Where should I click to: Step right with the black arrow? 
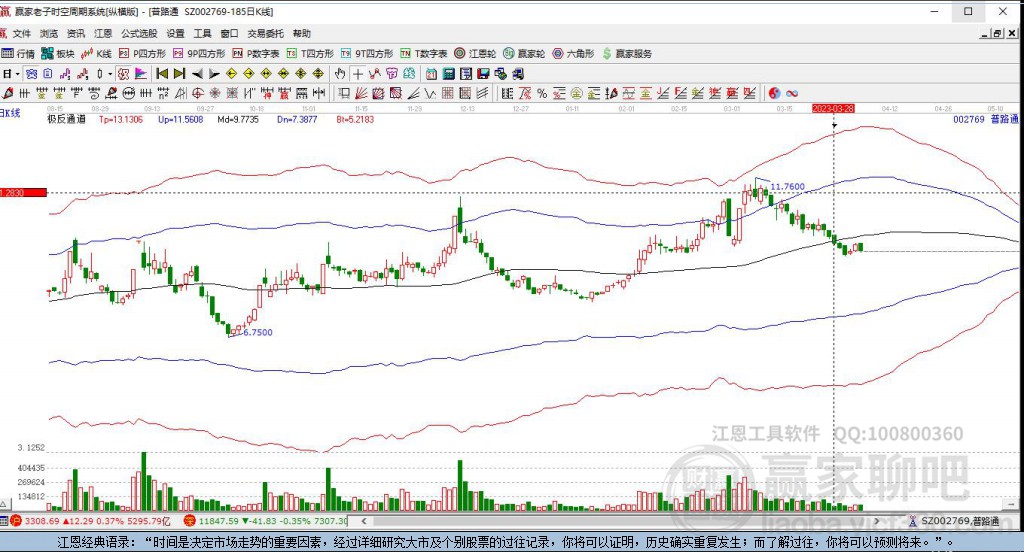click(x=214, y=74)
